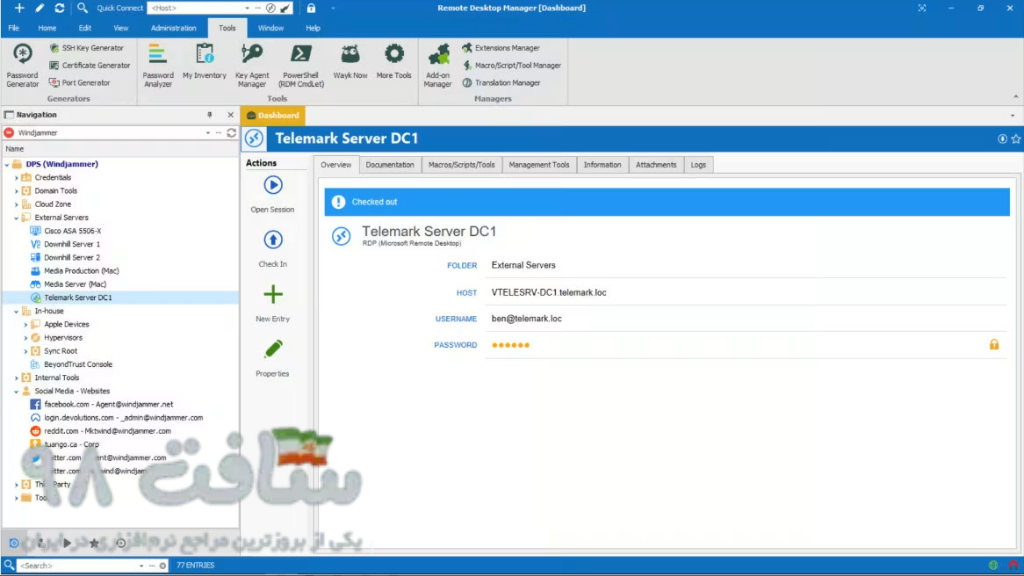The width and height of the screenshot is (1024, 576).
Task: Click the Quick Connect host field
Action: [195, 8]
